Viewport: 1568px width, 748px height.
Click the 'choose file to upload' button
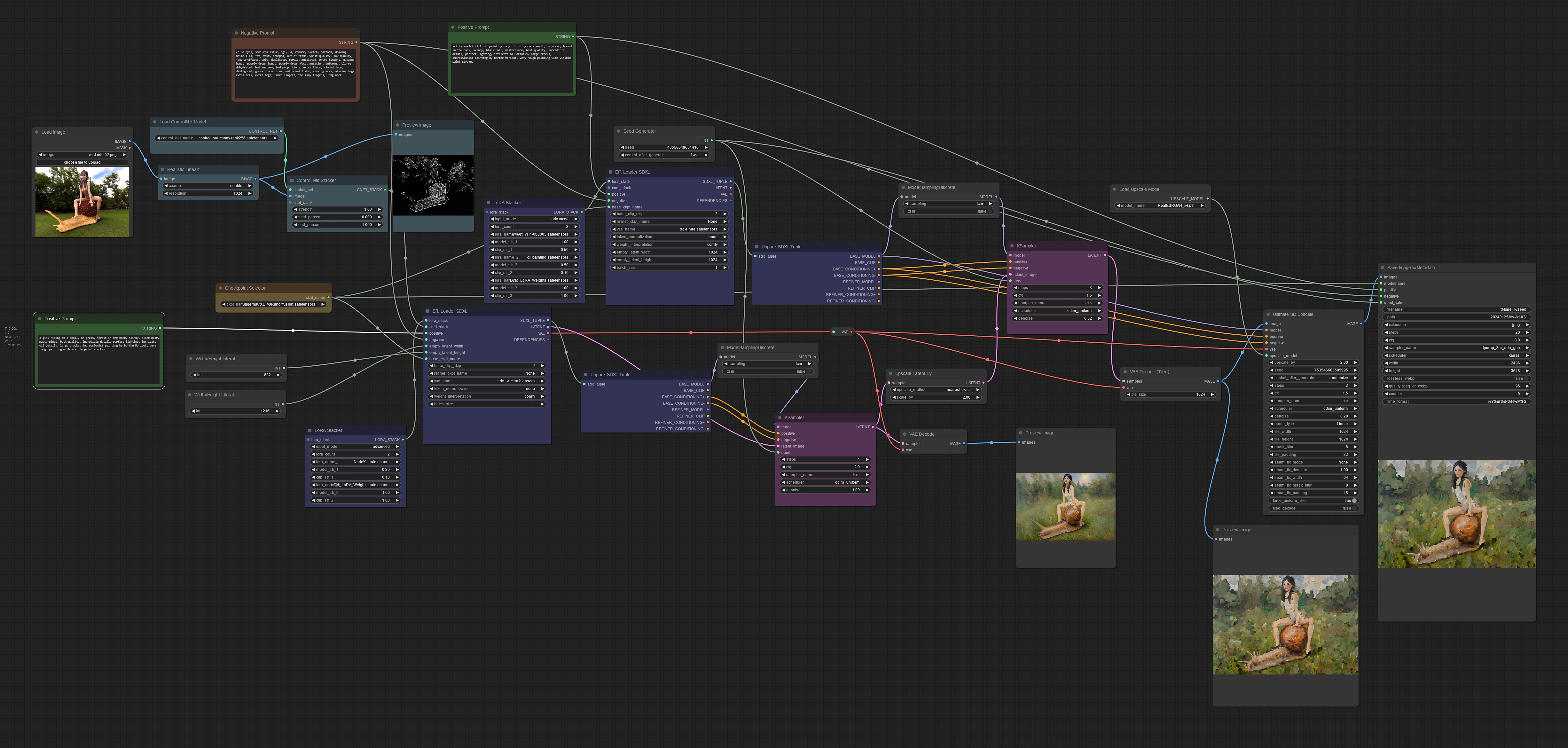tap(82, 162)
